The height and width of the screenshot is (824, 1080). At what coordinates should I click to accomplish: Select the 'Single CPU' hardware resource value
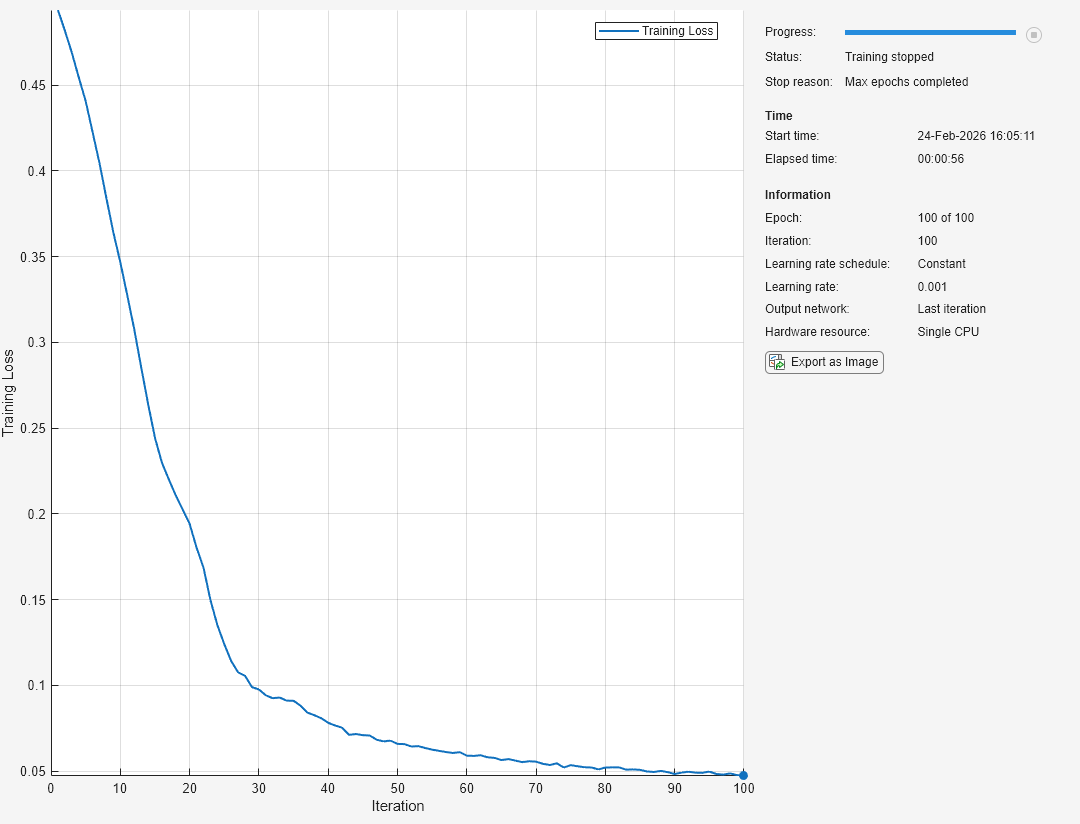pos(948,331)
